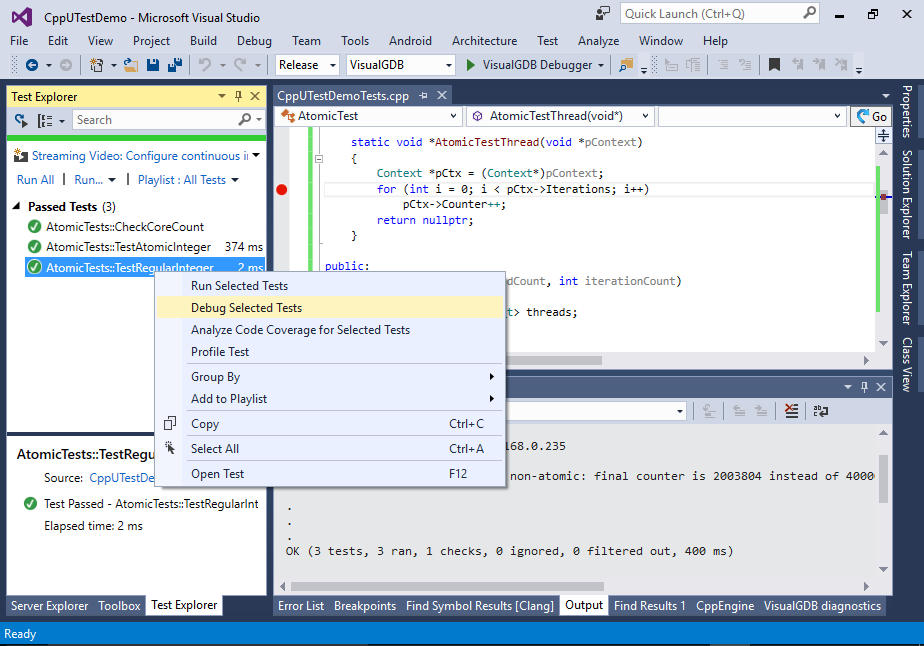Click the Go button in navigation bar
The width and height of the screenshot is (924, 646).
(871, 116)
